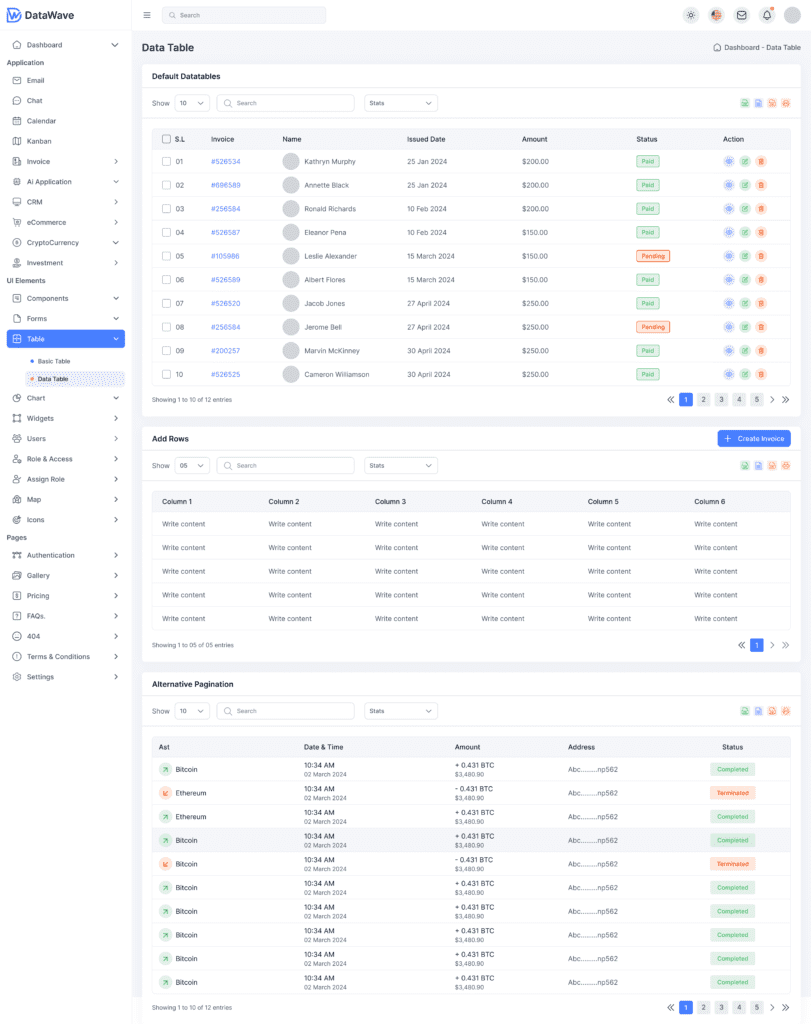Open the Kanban sidebar item
811x1024 pixels.
[x=39, y=141]
